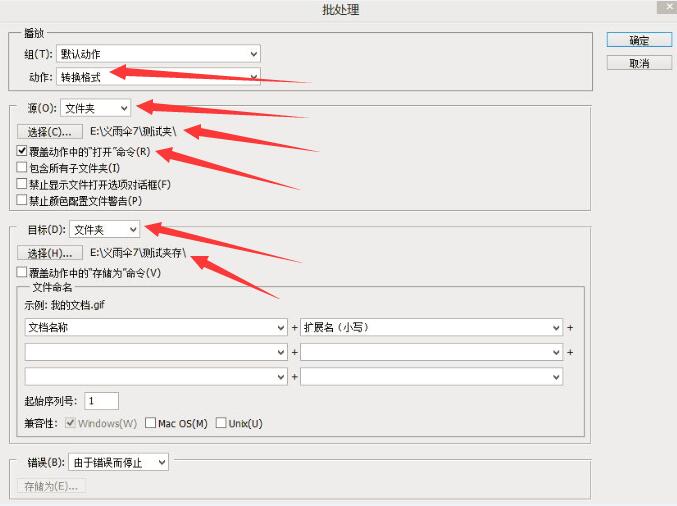Open the third-row left empty naming dropdown
Screen dimensions: 677x506
pos(156,377)
